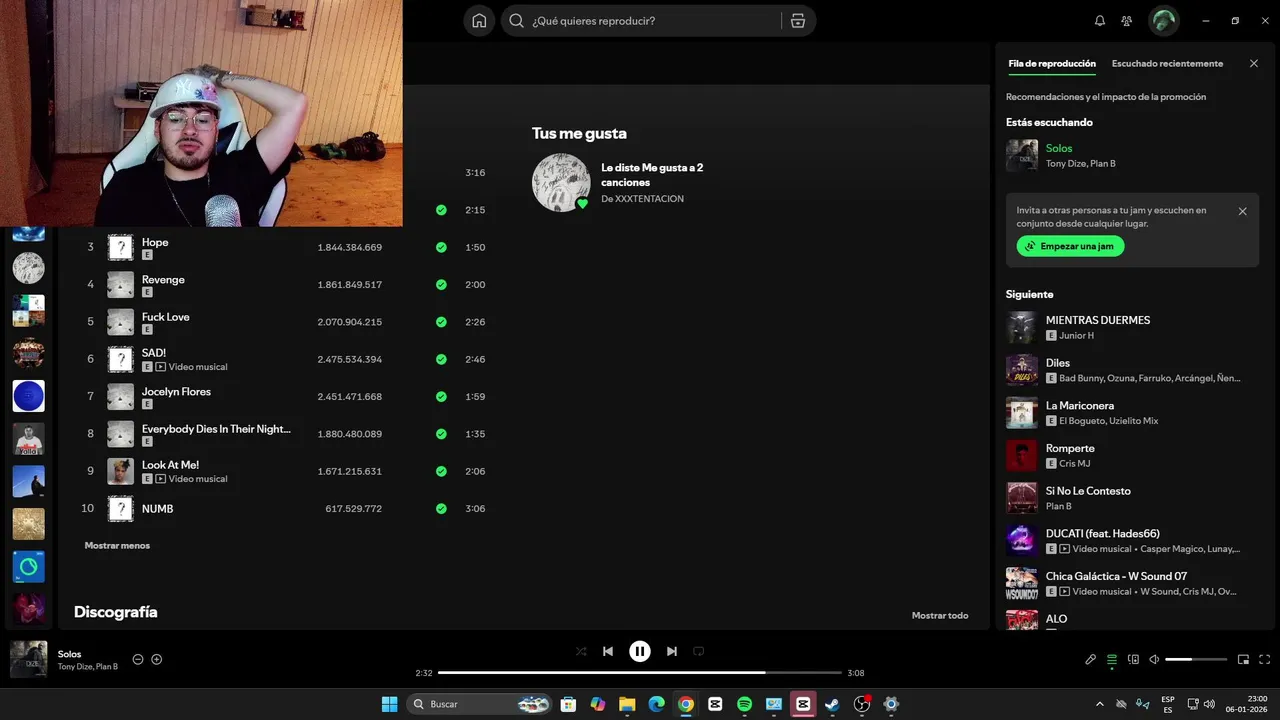Open OBS Studio from the taskbar
The height and width of the screenshot is (720, 1280).
tap(862, 704)
